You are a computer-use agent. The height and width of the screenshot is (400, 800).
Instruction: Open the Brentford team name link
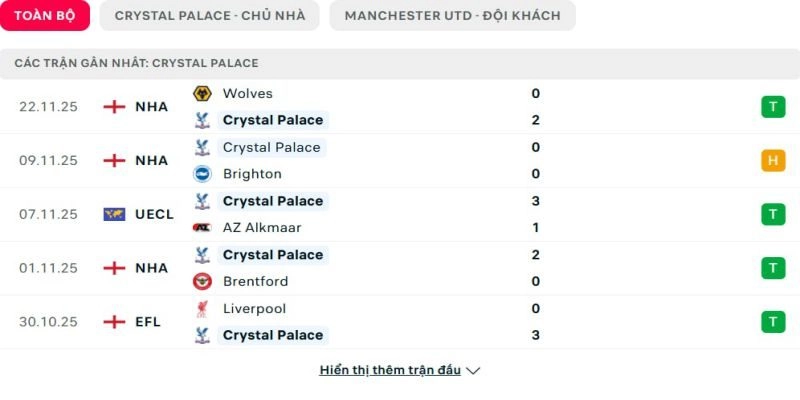pos(255,282)
